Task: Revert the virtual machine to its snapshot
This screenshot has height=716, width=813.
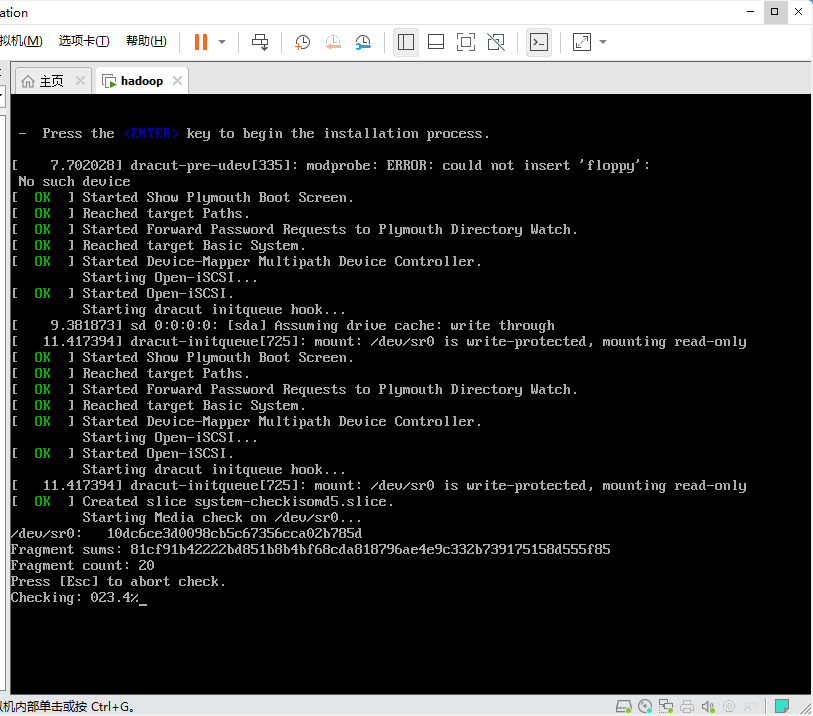Action: pyautogui.click(x=333, y=42)
